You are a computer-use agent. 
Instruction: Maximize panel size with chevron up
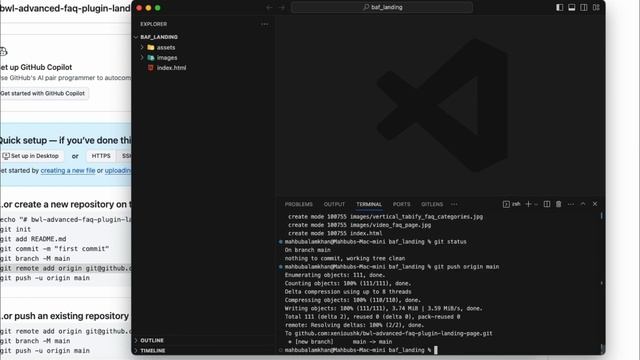(x=583, y=204)
